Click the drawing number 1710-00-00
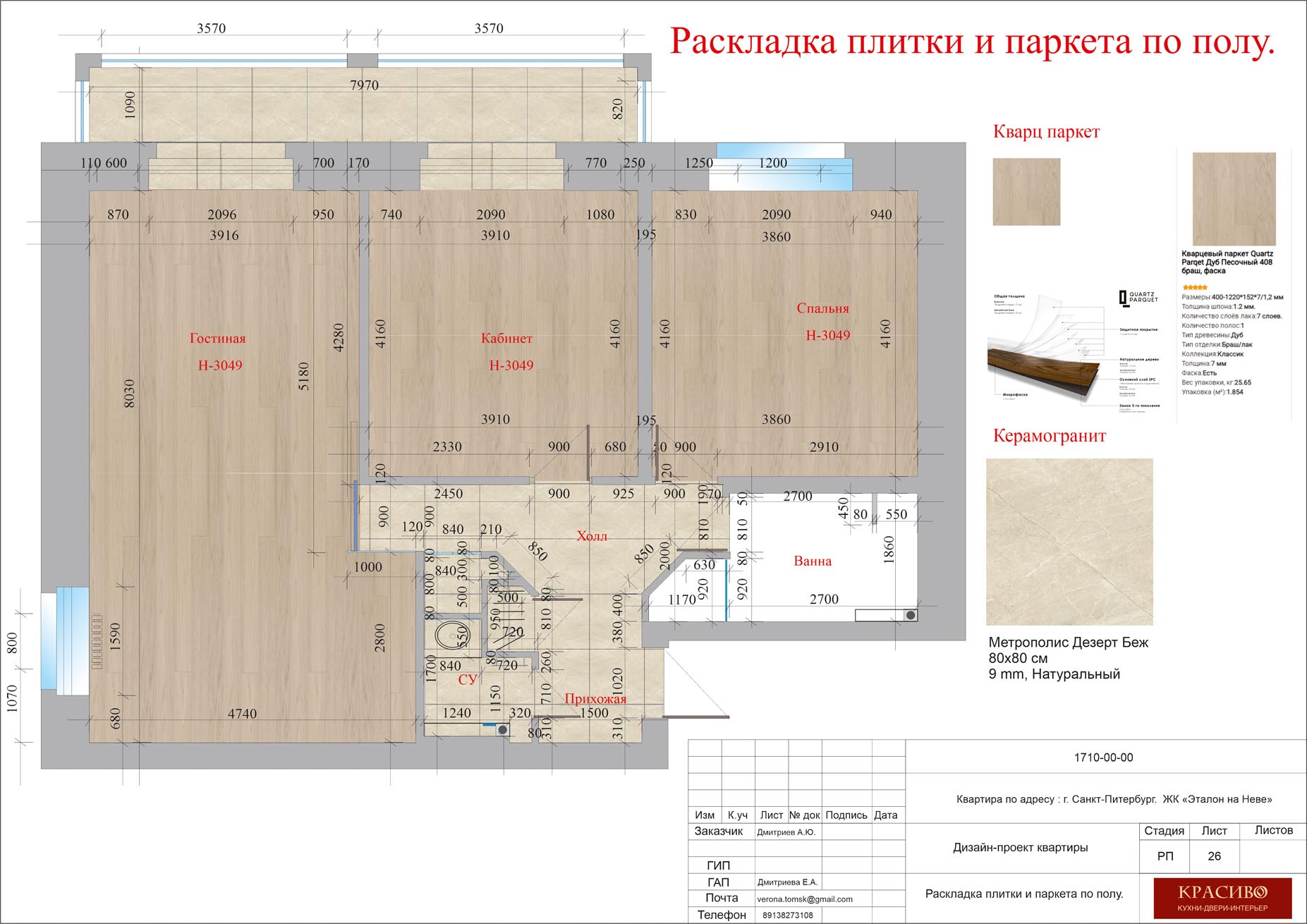Screen dimensions: 1307x924 pos(1103,758)
